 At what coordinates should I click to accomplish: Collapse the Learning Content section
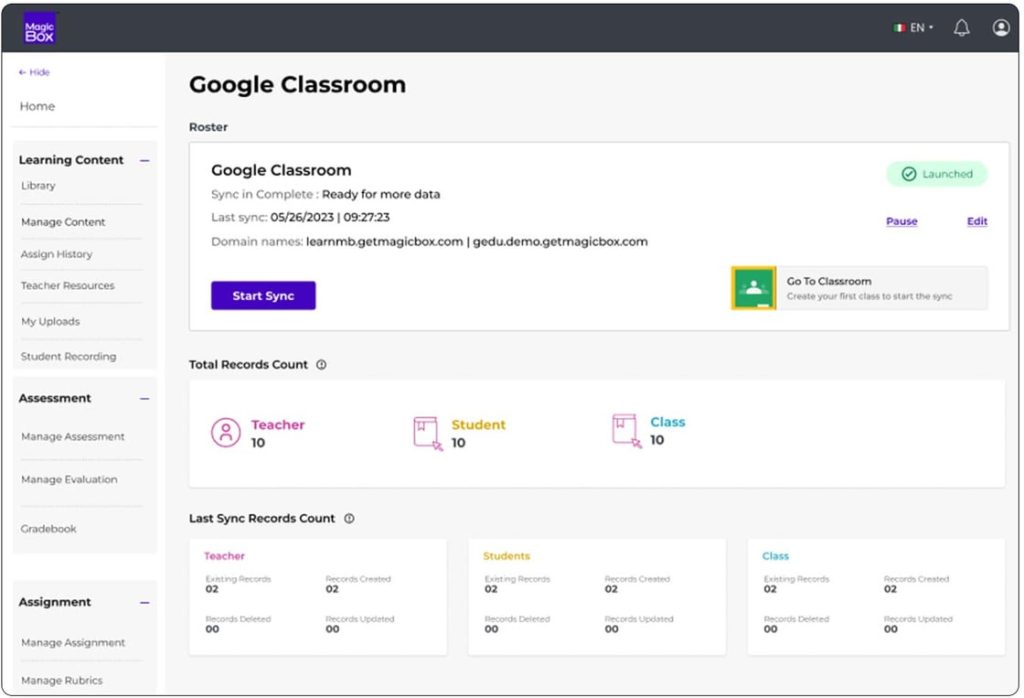click(x=145, y=160)
